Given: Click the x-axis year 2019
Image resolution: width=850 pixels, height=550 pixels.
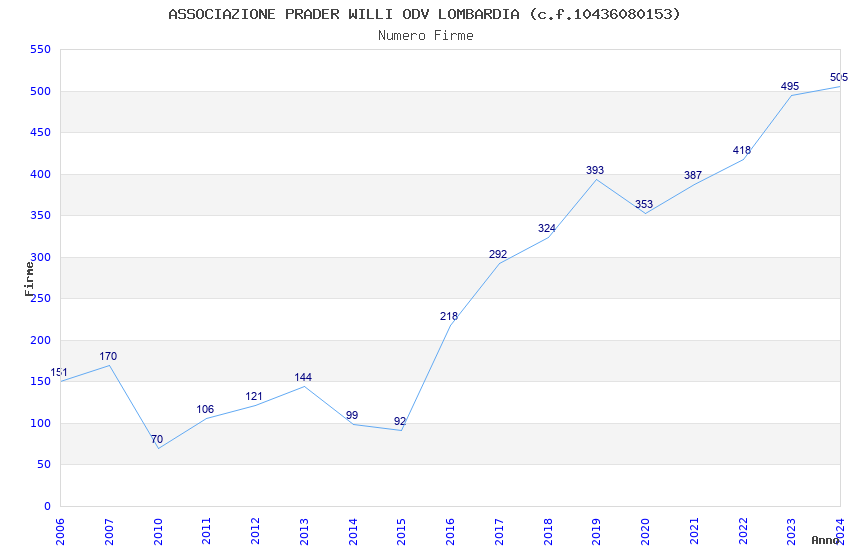Looking at the screenshot, I should pos(597,531).
